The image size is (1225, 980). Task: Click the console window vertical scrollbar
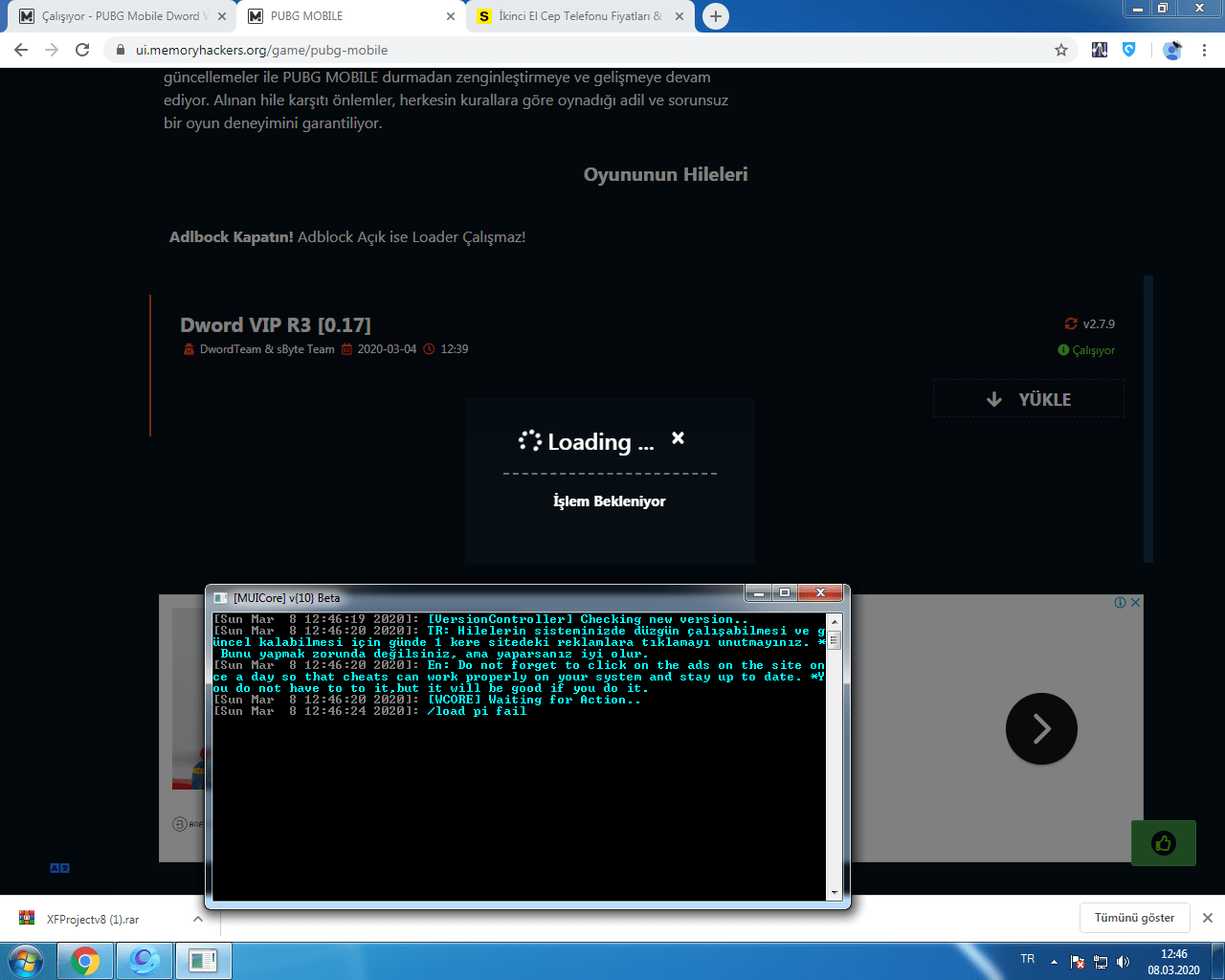coord(835,756)
